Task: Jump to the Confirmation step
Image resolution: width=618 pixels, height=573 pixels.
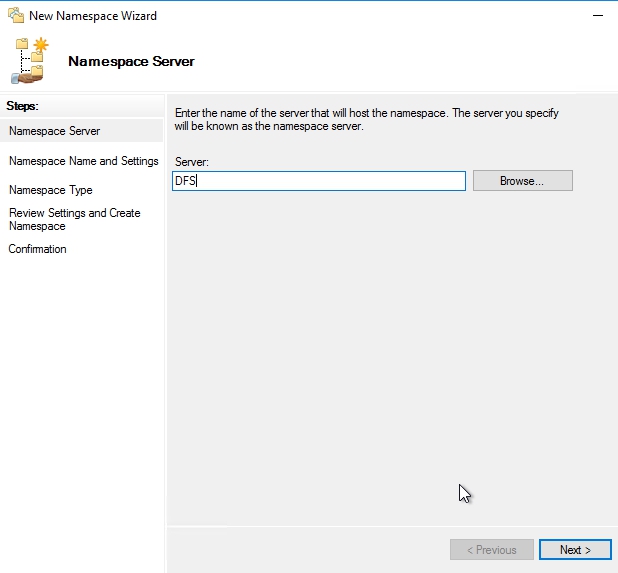Action: point(38,249)
